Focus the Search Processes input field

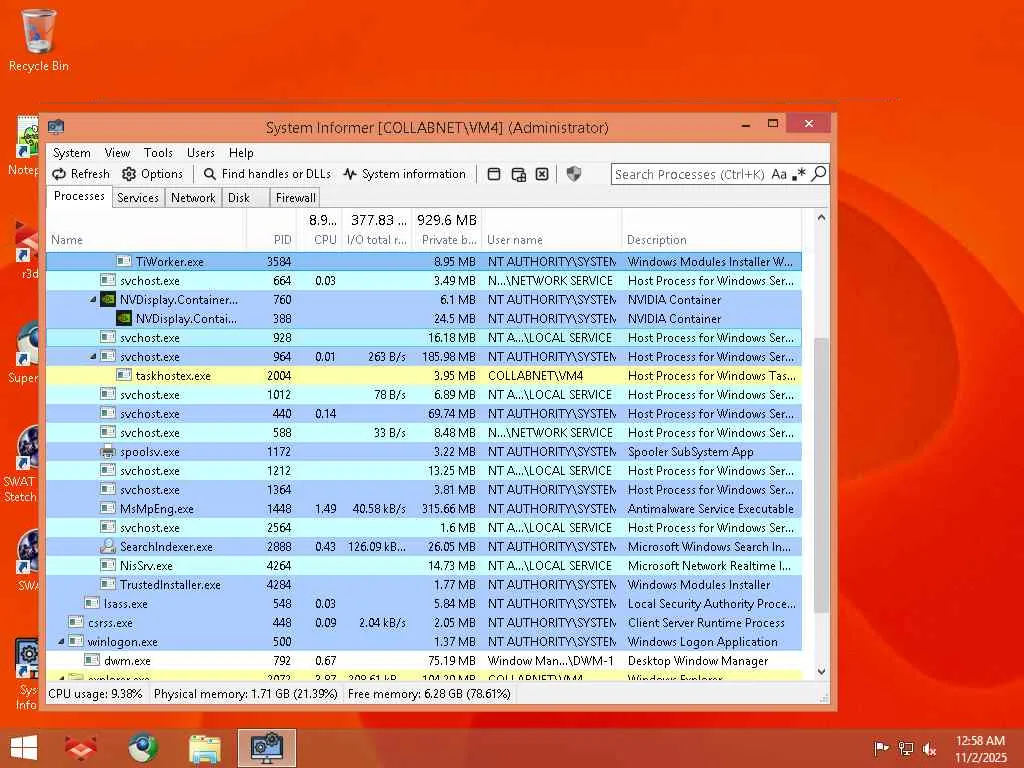[690, 174]
